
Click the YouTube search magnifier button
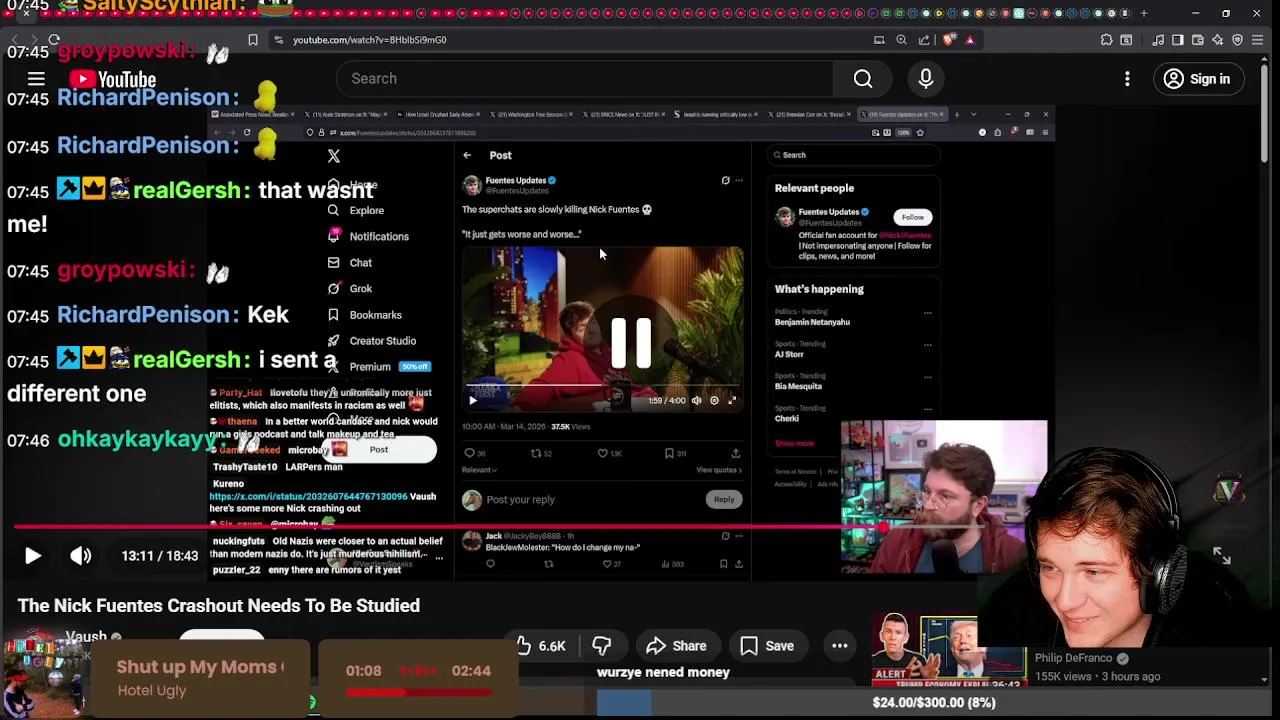tap(863, 78)
